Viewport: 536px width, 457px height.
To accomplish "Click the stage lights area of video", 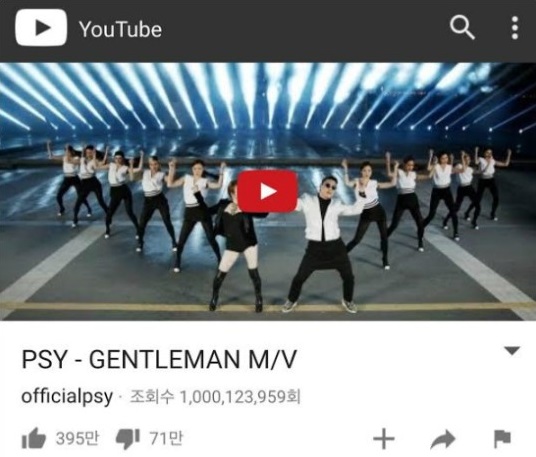I will 268,97.
